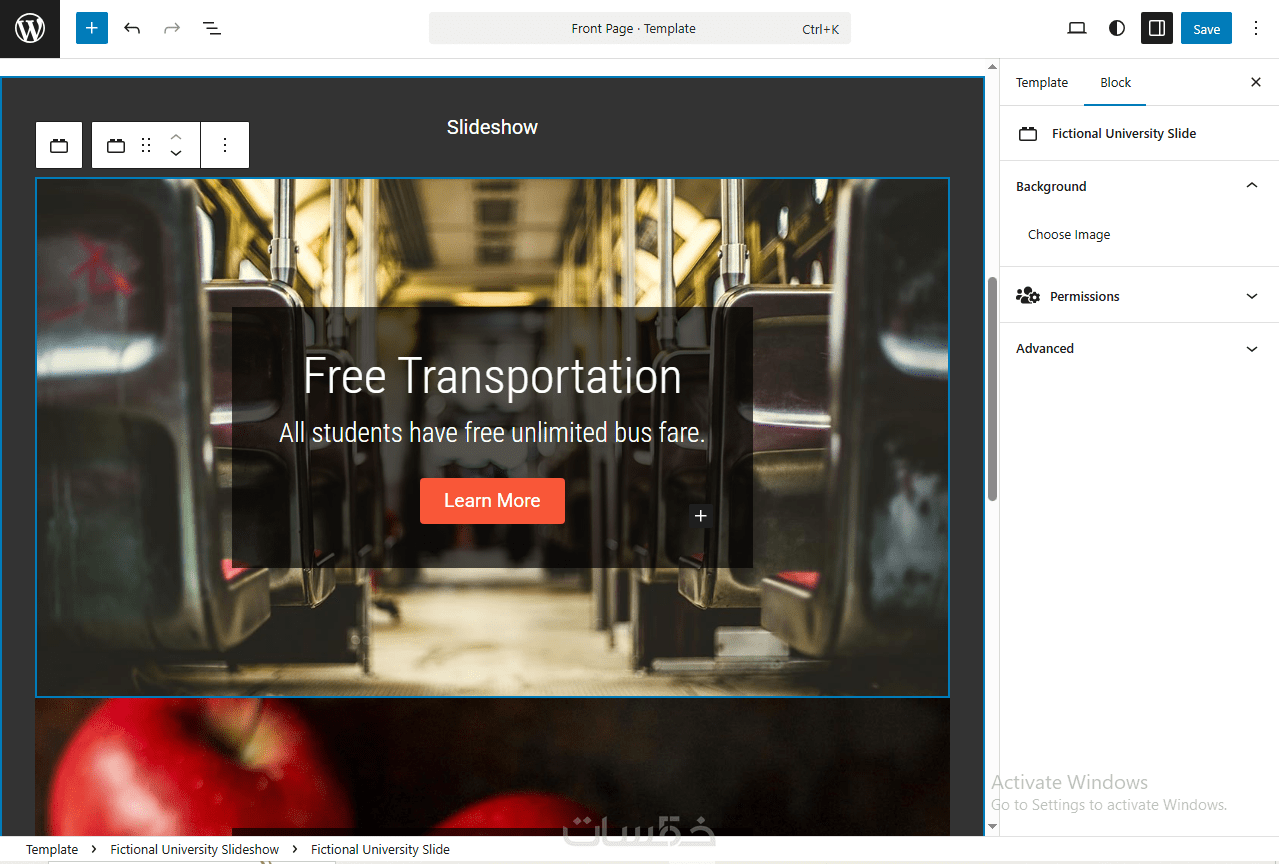Viewport: 1279px width, 864px height.
Task: Move the slide block down
Action: tap(176, 154)
